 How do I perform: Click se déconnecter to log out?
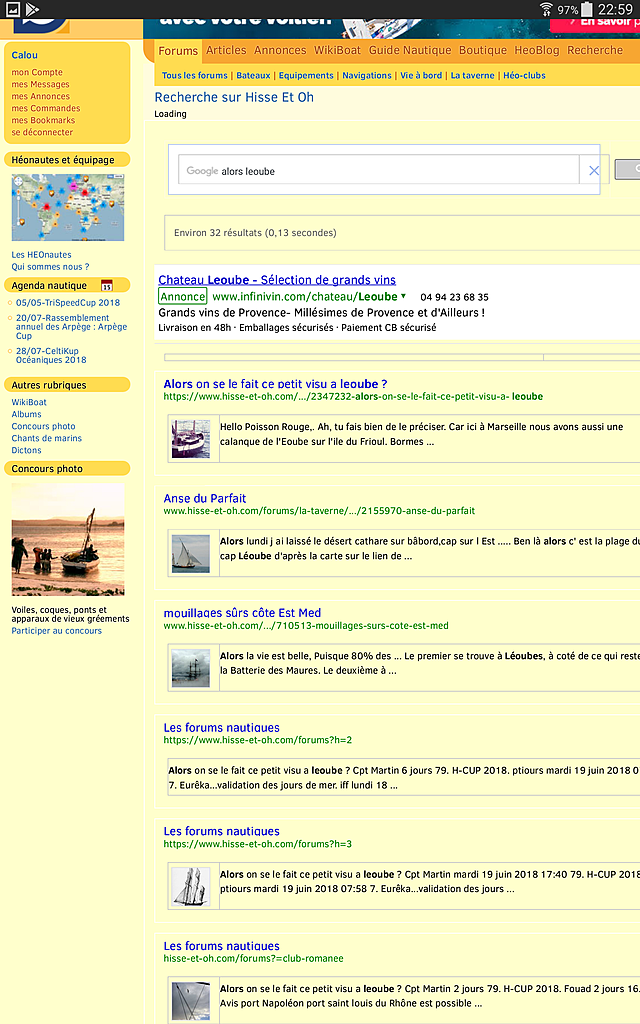click(x=42, y=132)
